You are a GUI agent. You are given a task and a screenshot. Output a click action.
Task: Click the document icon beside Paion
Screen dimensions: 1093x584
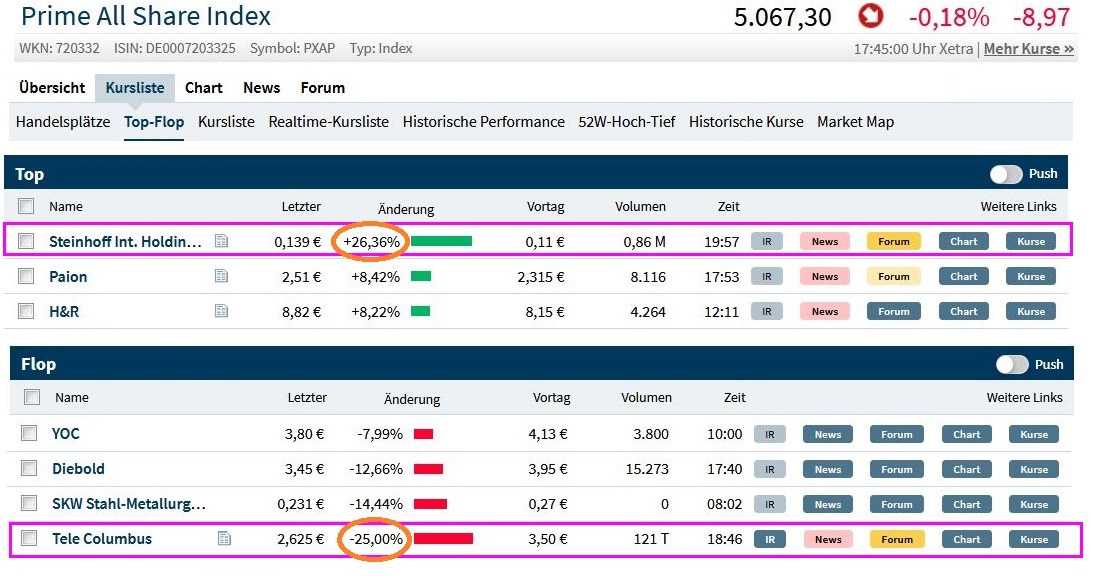(221, 276)
